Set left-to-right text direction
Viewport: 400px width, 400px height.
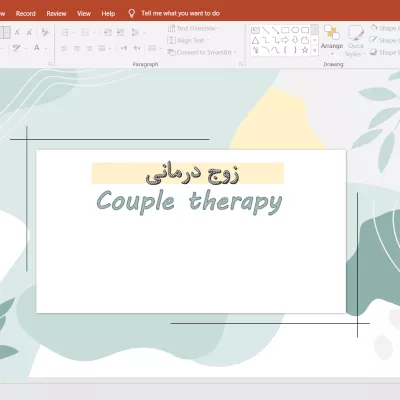click(124, 49)
